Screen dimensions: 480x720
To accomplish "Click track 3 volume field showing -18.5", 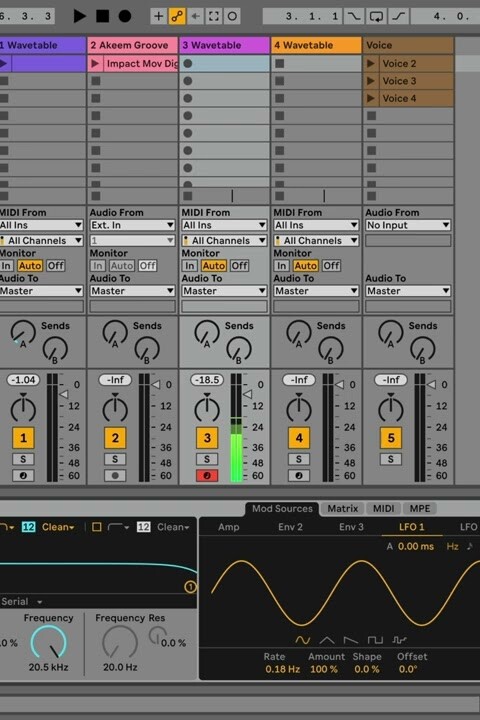I will (207, 380).
